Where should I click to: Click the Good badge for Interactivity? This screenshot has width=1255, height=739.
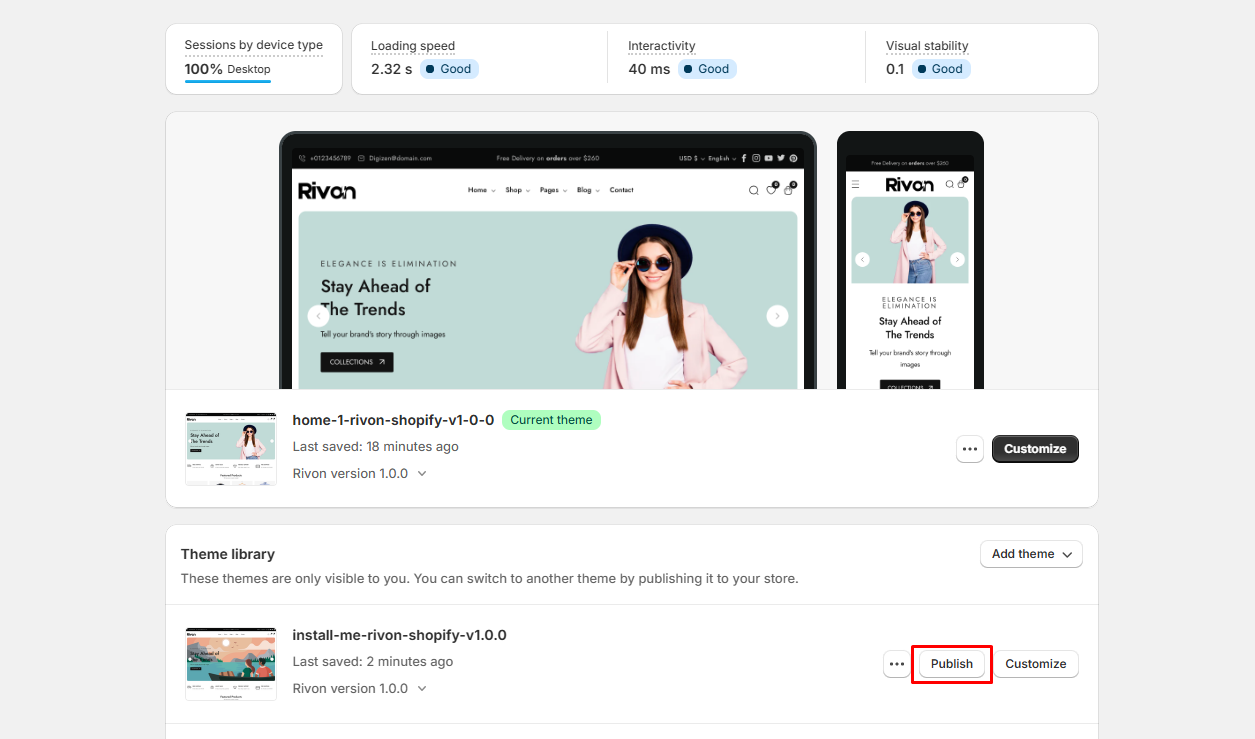pos(707,69)
